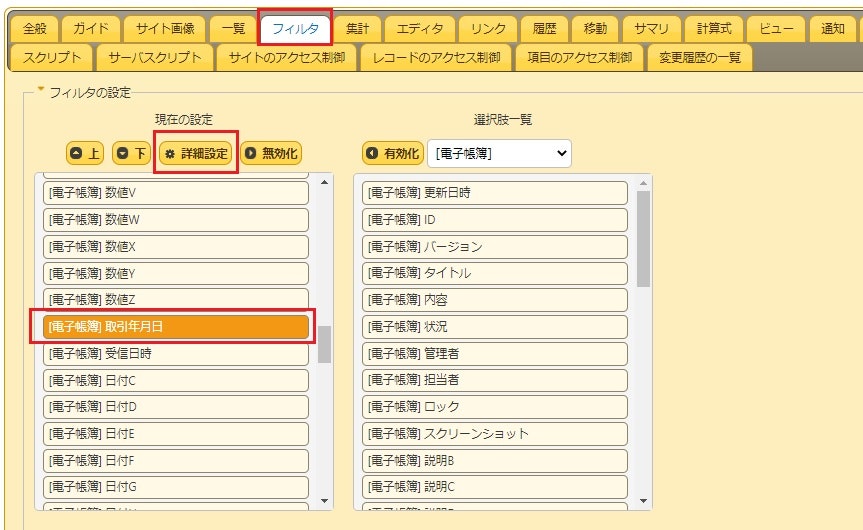863x530 pixels.
Task: Click options list scroll-down arrow
Action: point(643,501)
